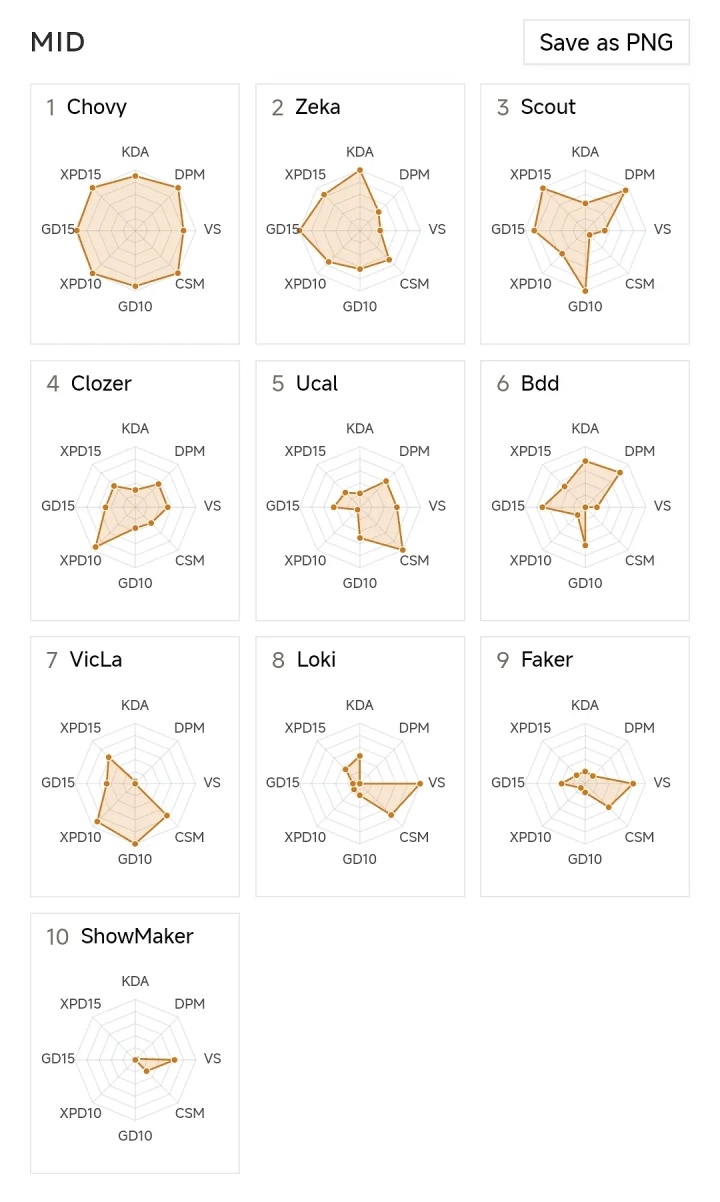Open the Bdd player name
The image size is (720, 1202).
click(540, 384)
